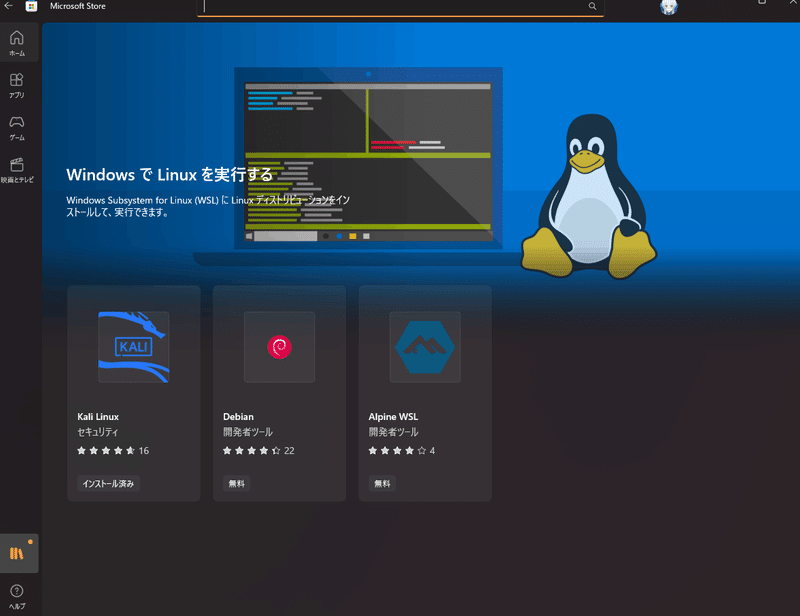Open the user profile avatar
The width and height of the screenshot is (800, 616).
pos(668,7)
